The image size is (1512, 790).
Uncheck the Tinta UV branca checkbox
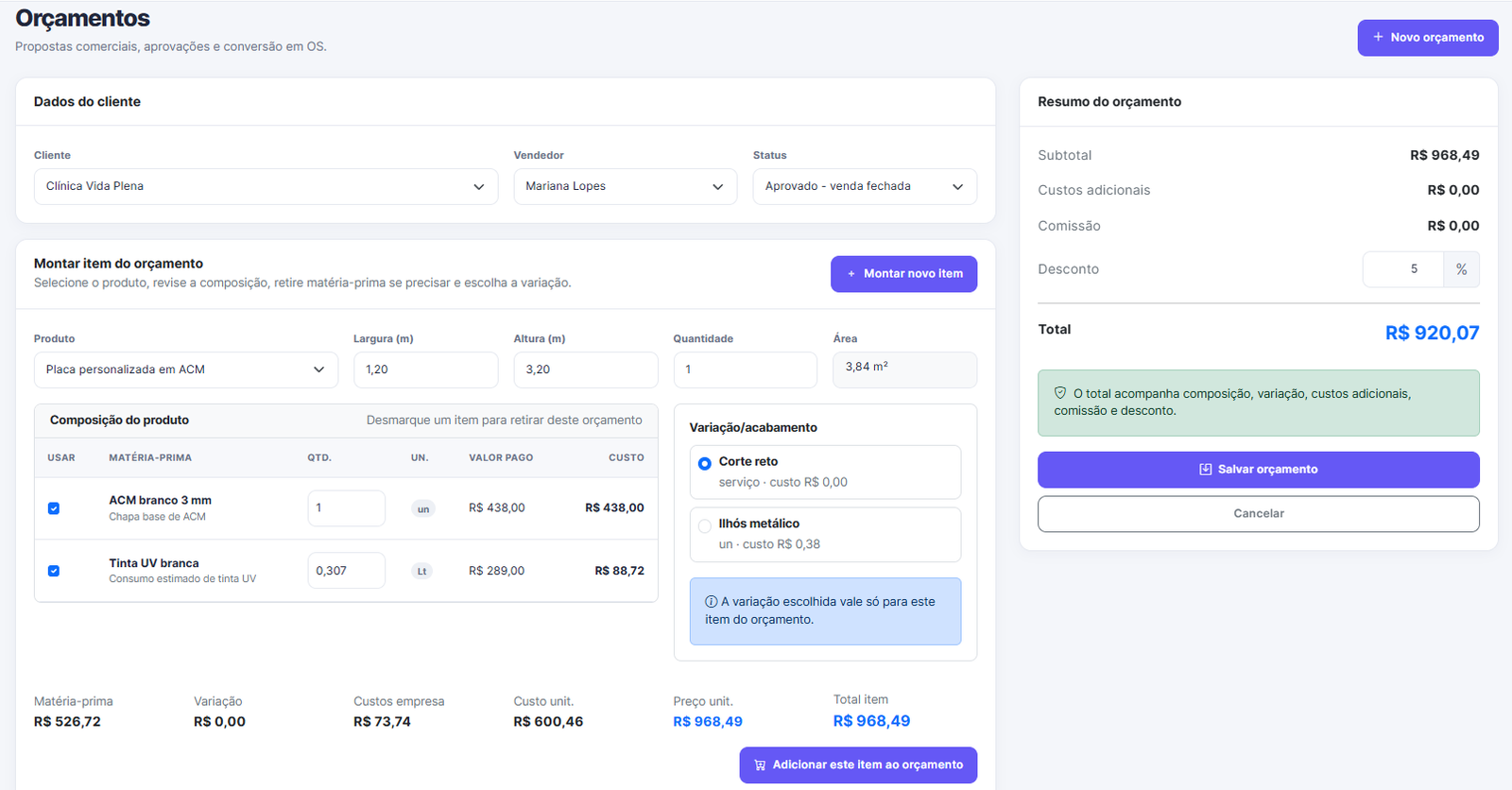tap(54, 571)
